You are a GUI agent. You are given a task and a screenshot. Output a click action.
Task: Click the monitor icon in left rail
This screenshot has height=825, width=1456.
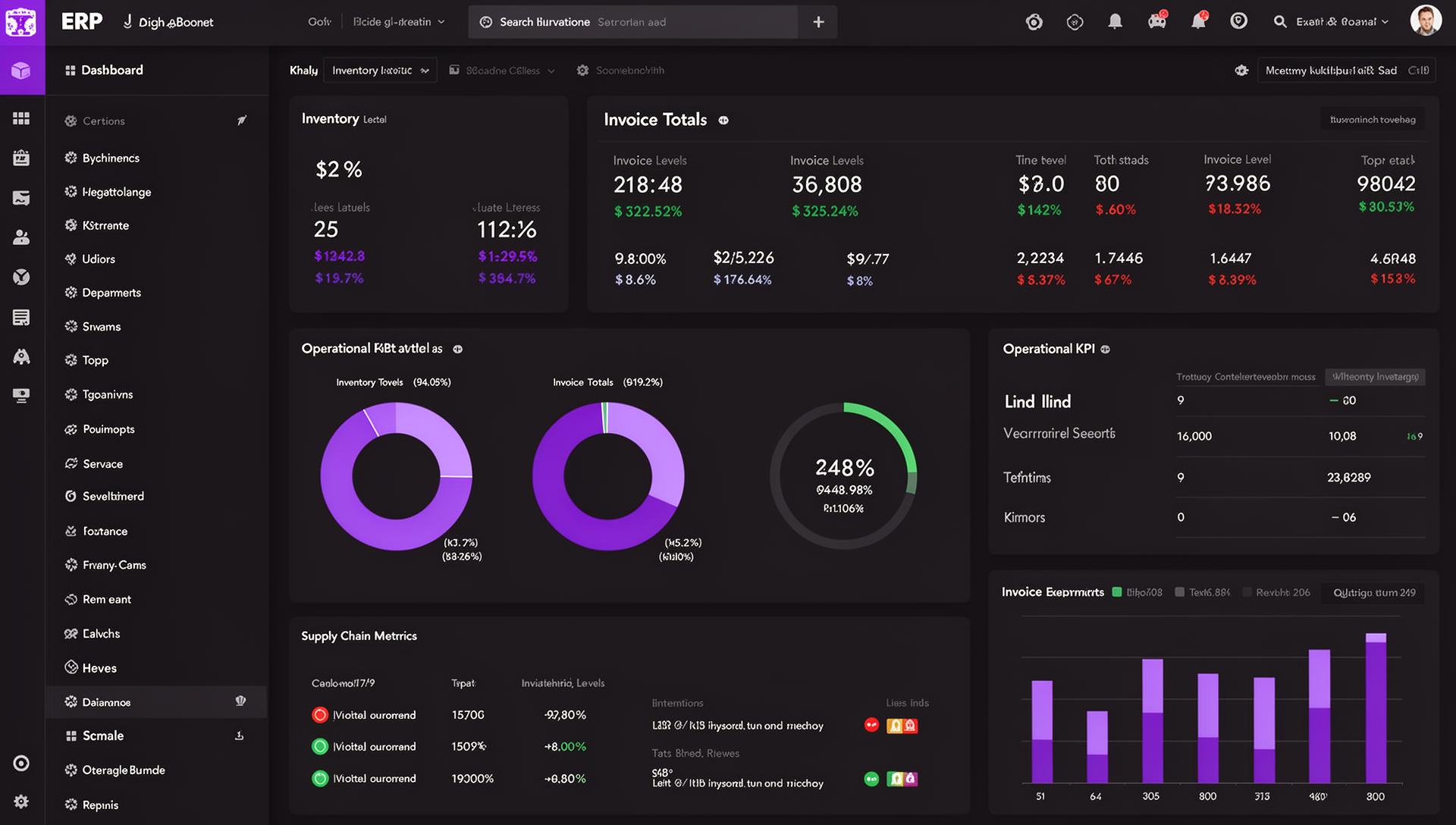click(x=21, y=395)
